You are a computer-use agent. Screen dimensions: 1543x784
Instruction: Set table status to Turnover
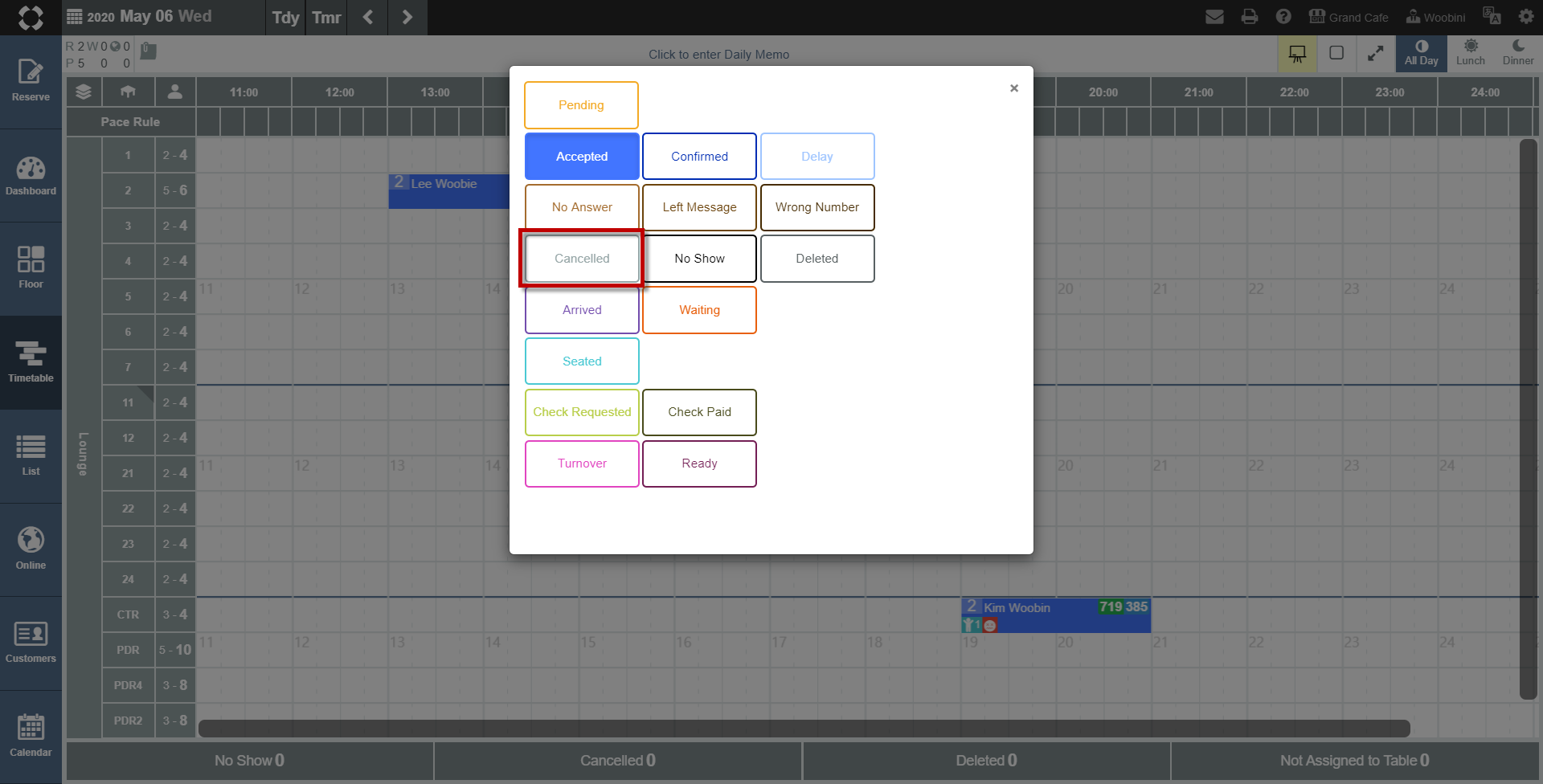[582, 463]
